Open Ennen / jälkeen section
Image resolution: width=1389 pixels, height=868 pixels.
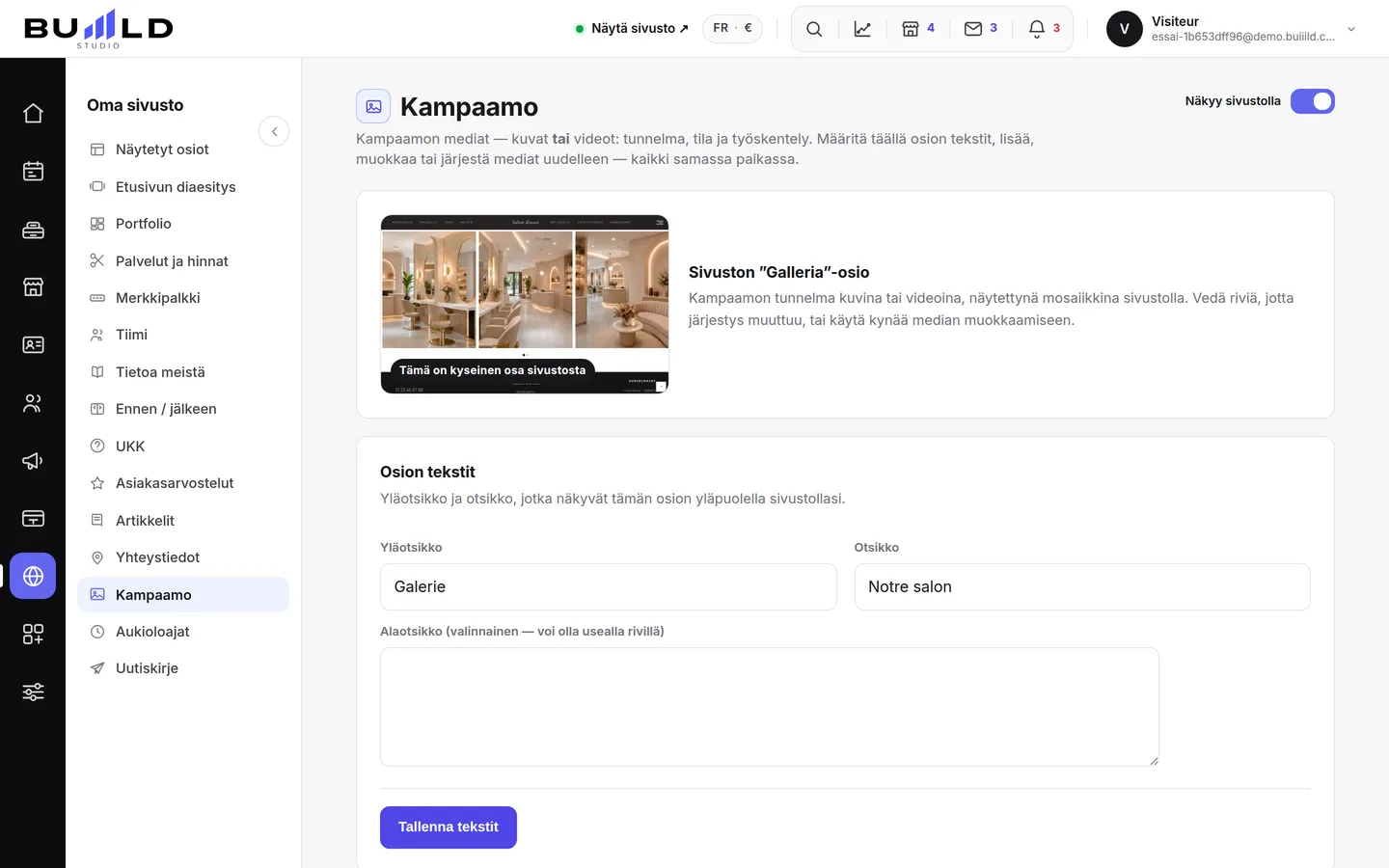click(x=183, y=409)
